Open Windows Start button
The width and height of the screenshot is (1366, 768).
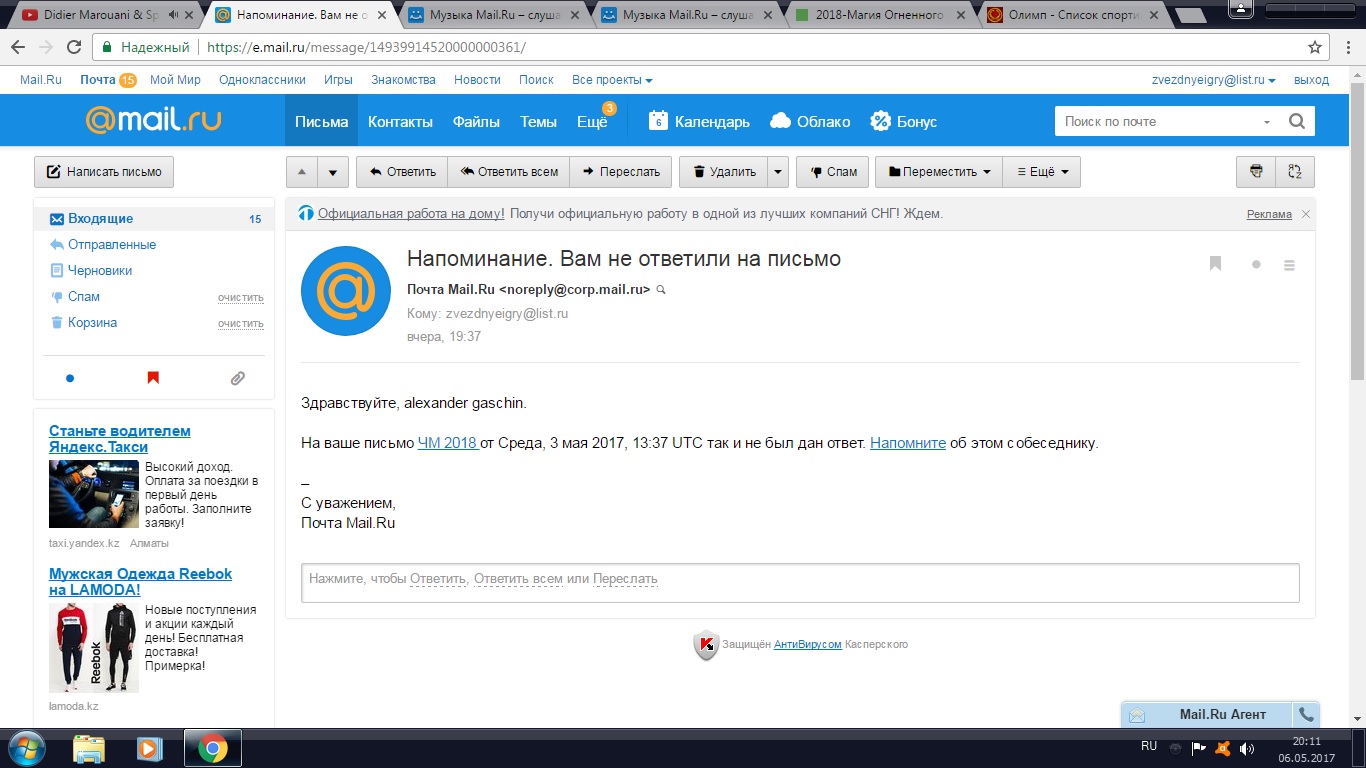(x=26, y=748)
